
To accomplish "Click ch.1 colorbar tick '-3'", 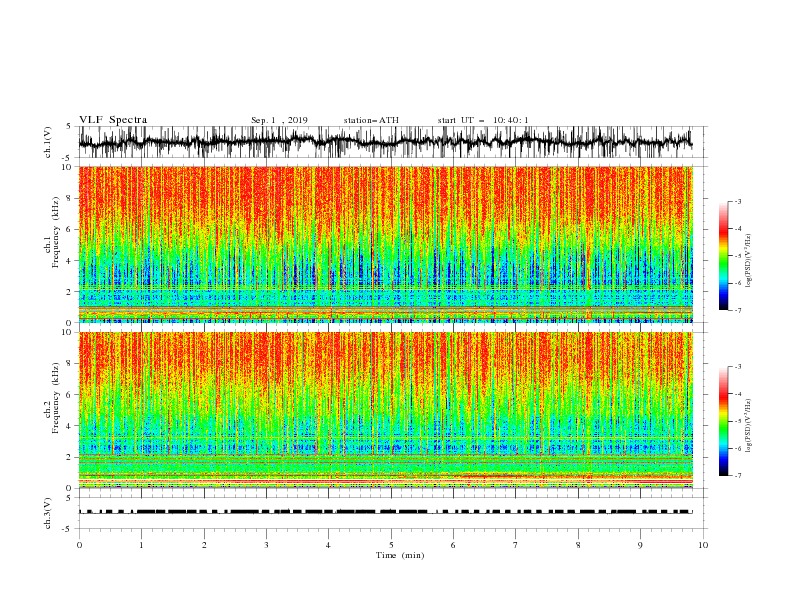I will 738,201.
